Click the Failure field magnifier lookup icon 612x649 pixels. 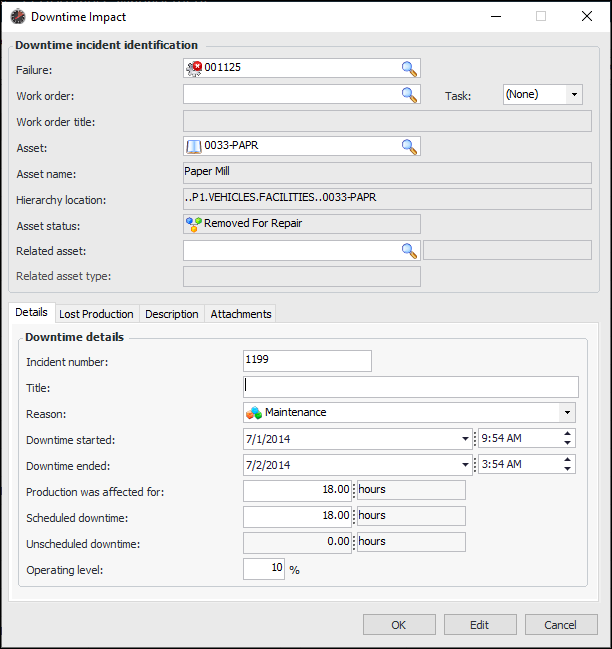(x=409, y=68)
